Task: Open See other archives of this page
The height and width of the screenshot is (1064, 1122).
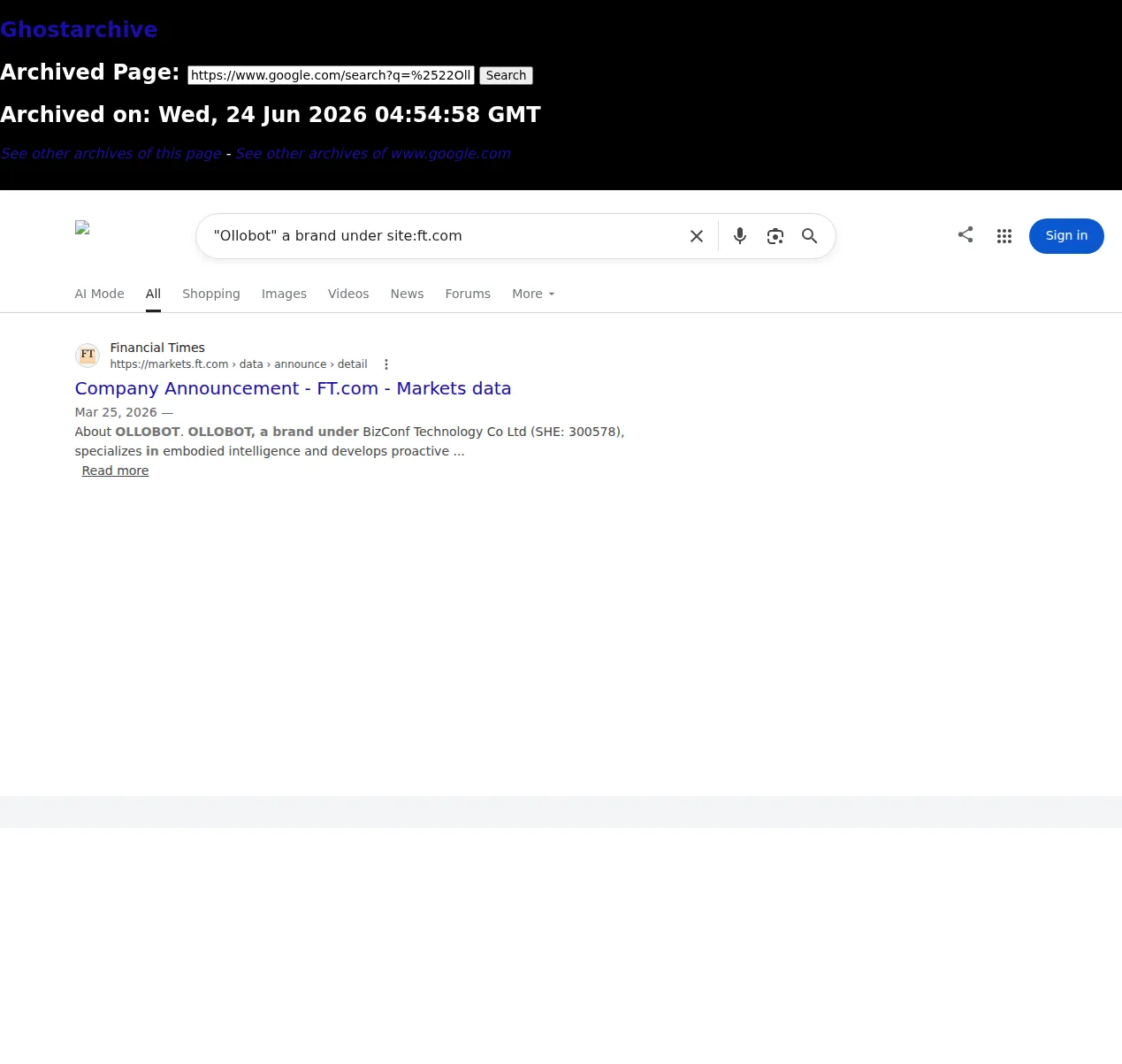Action: [x=111, y=153]
